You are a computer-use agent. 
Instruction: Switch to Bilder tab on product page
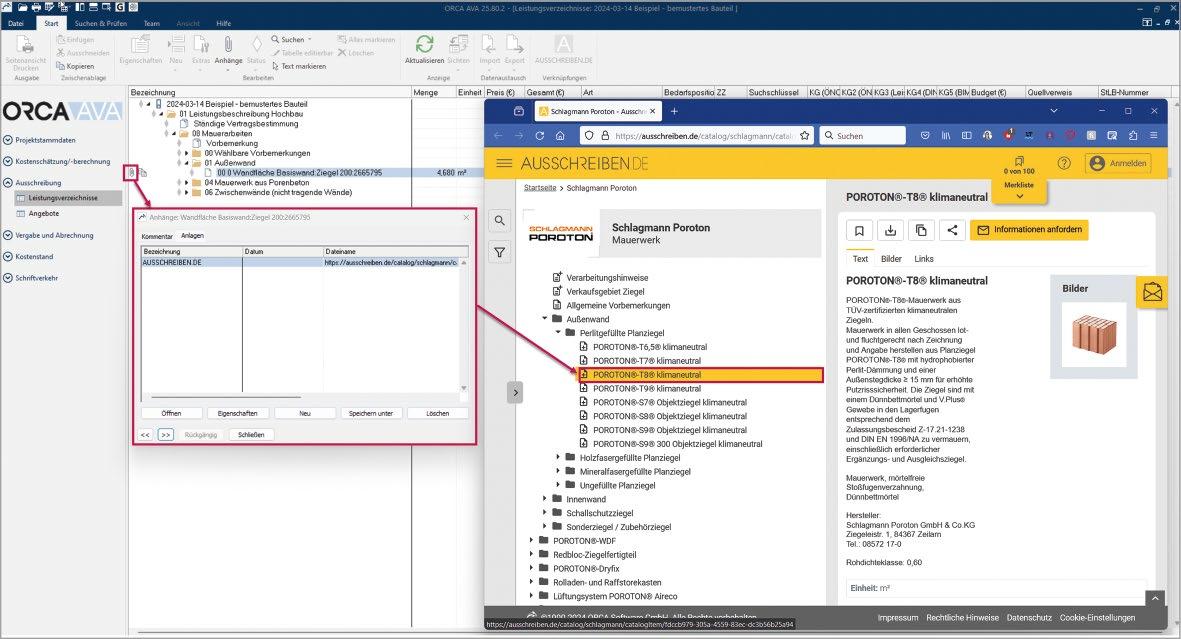[x=891, y=258]
